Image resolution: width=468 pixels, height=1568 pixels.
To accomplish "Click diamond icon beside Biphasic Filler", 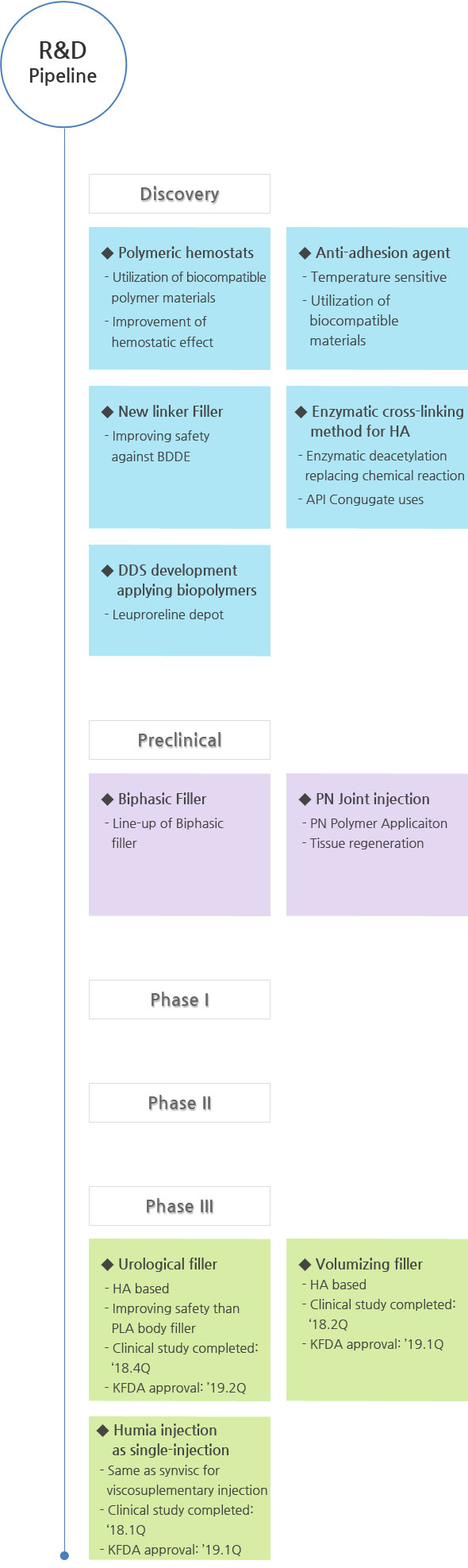I will 107,799.
